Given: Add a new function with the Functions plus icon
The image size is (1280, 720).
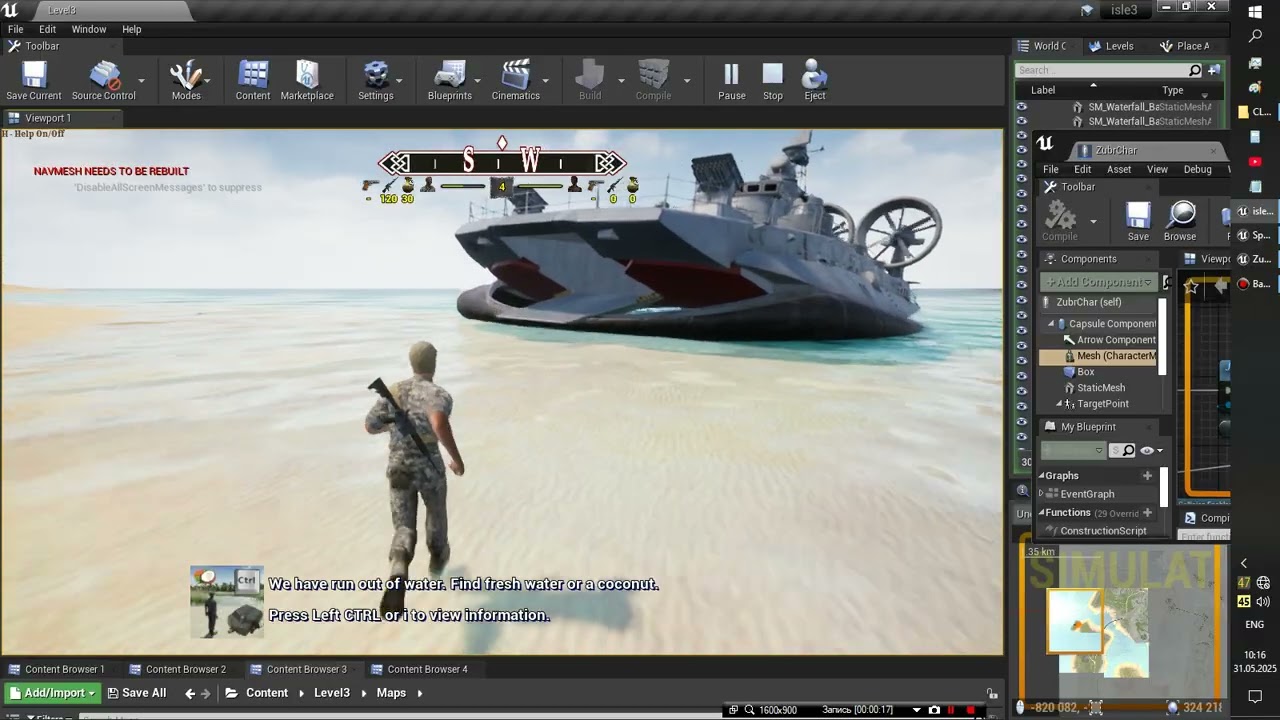Looking at the screenshot, I should coord(1147,513).
